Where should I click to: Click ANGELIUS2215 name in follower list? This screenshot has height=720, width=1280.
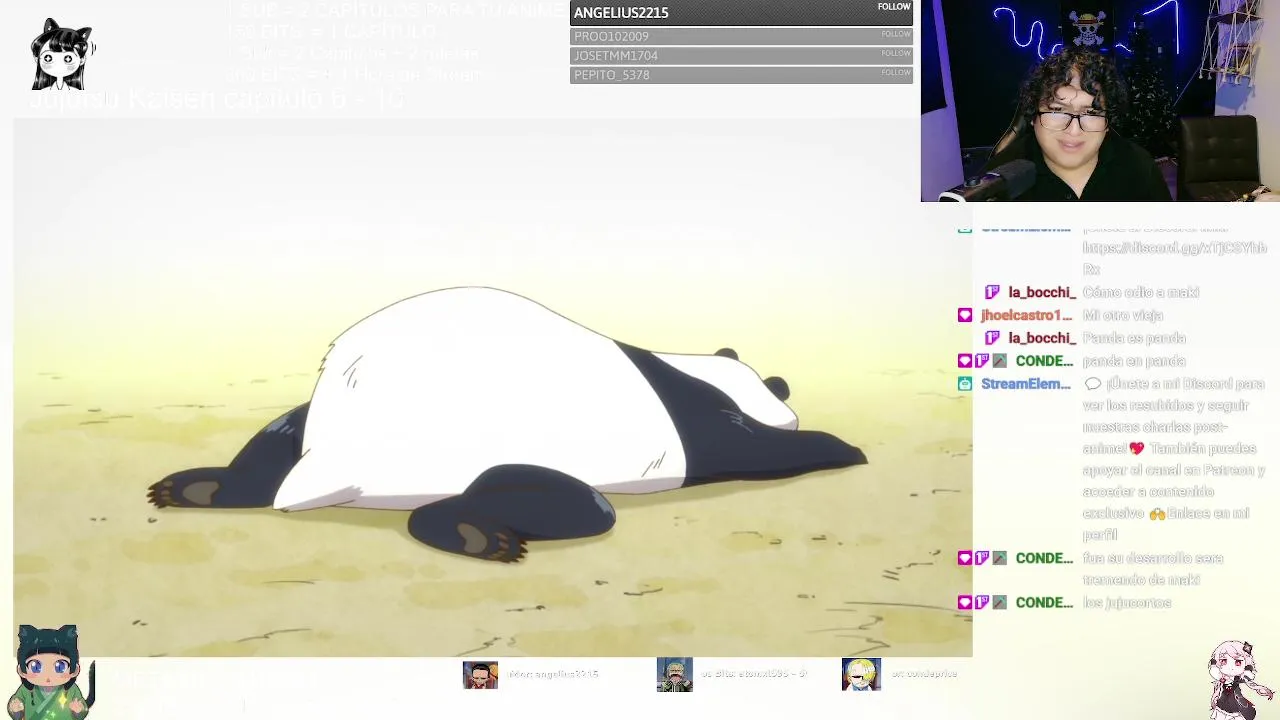[x=621, y=12]
